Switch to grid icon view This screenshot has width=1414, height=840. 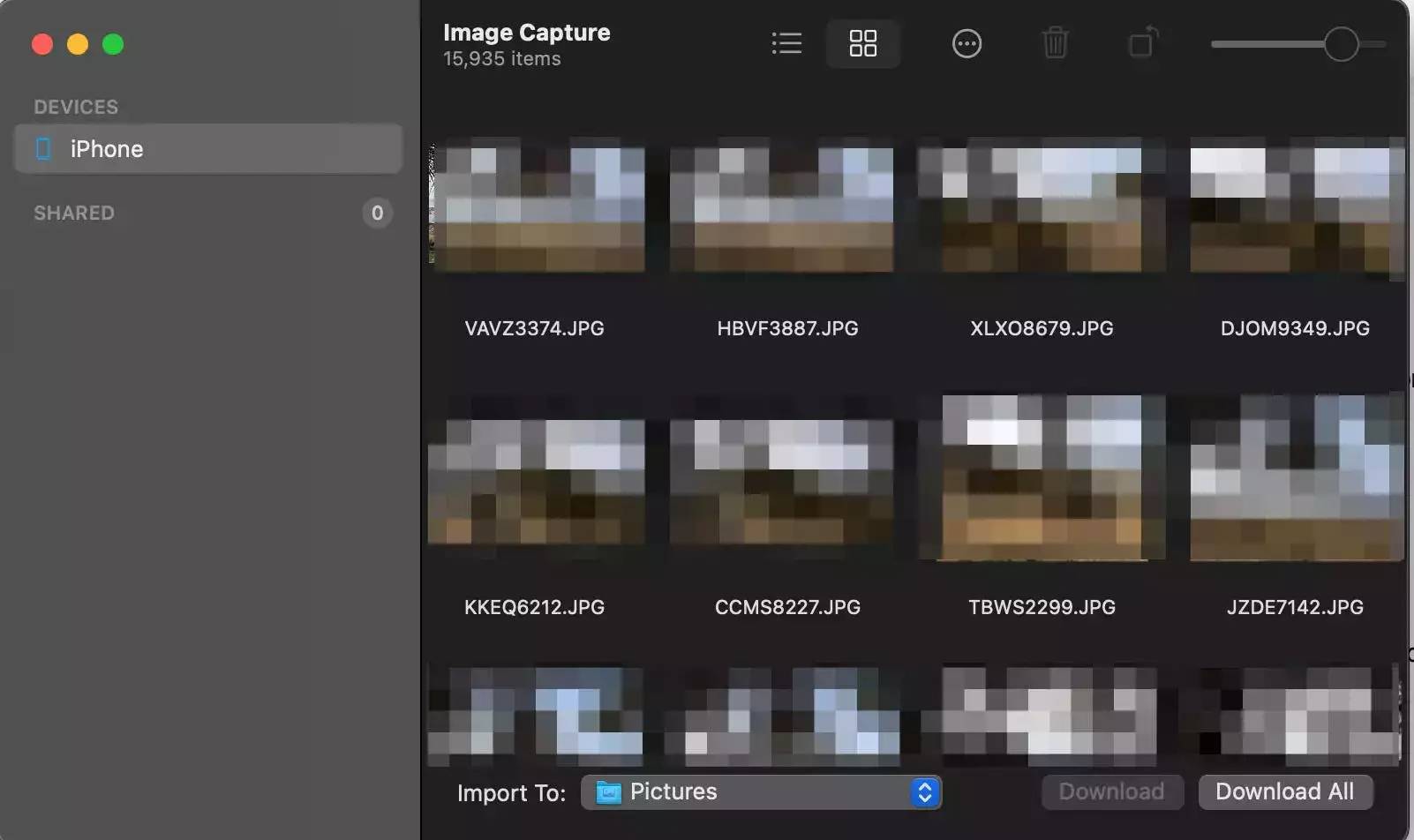862,43
